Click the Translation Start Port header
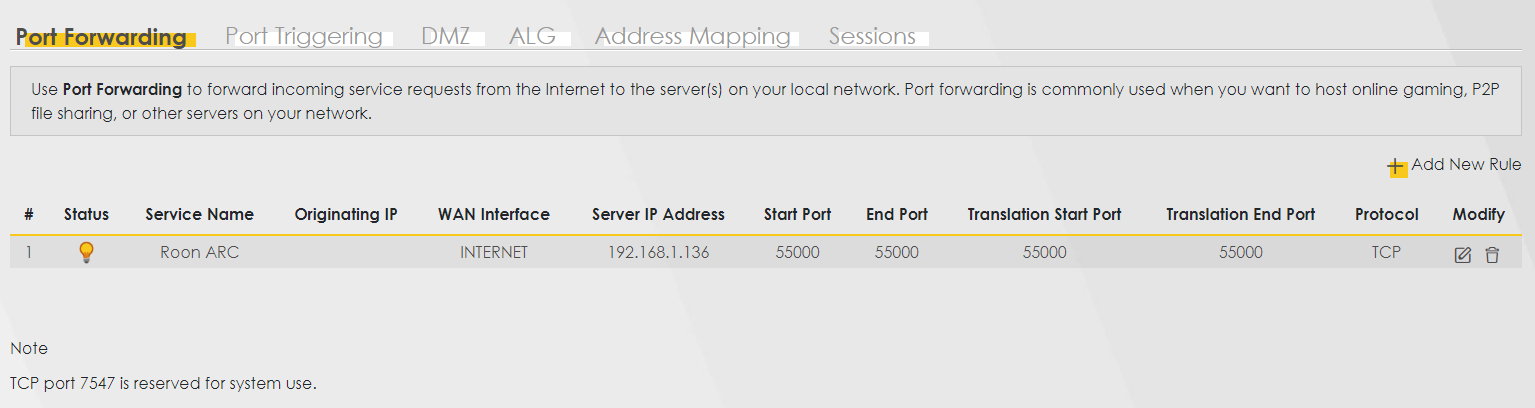The width and height of the screenshot is (1535, 408). click(1044, 215)
